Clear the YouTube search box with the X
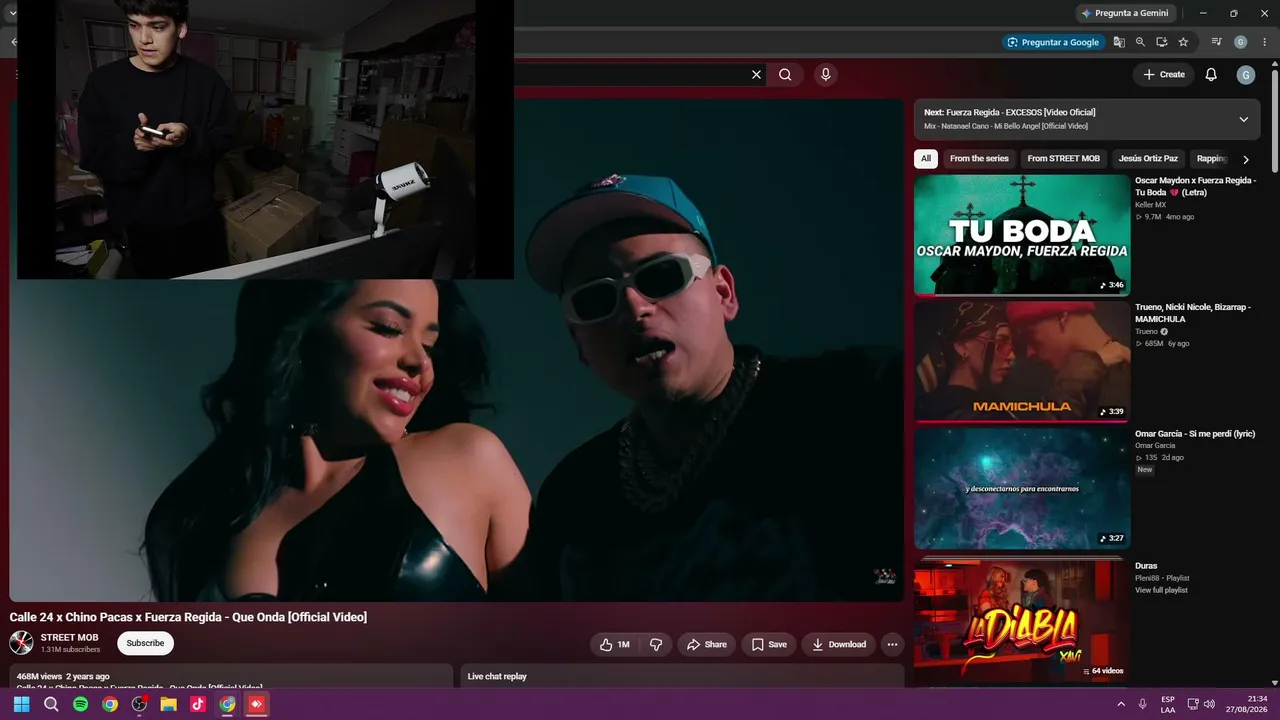1280x720 pixels. (x=756, y=74)
